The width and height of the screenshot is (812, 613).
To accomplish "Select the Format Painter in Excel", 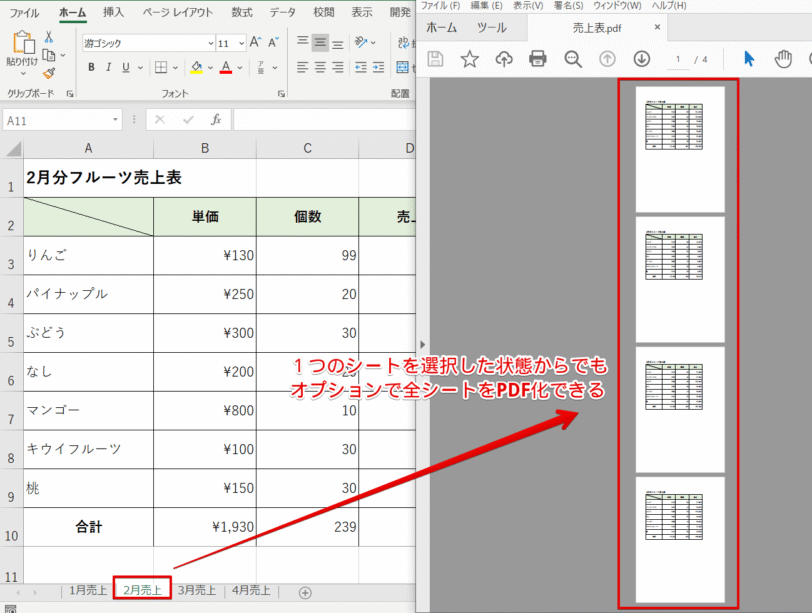I will [48, 74].
